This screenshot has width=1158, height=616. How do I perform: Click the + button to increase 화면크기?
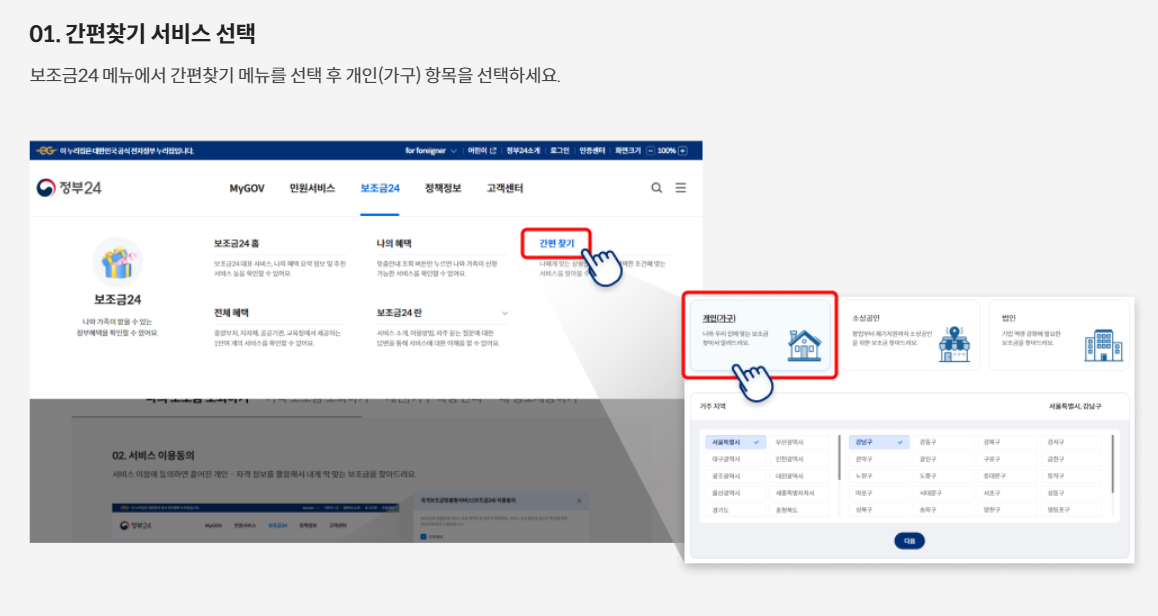682,151
